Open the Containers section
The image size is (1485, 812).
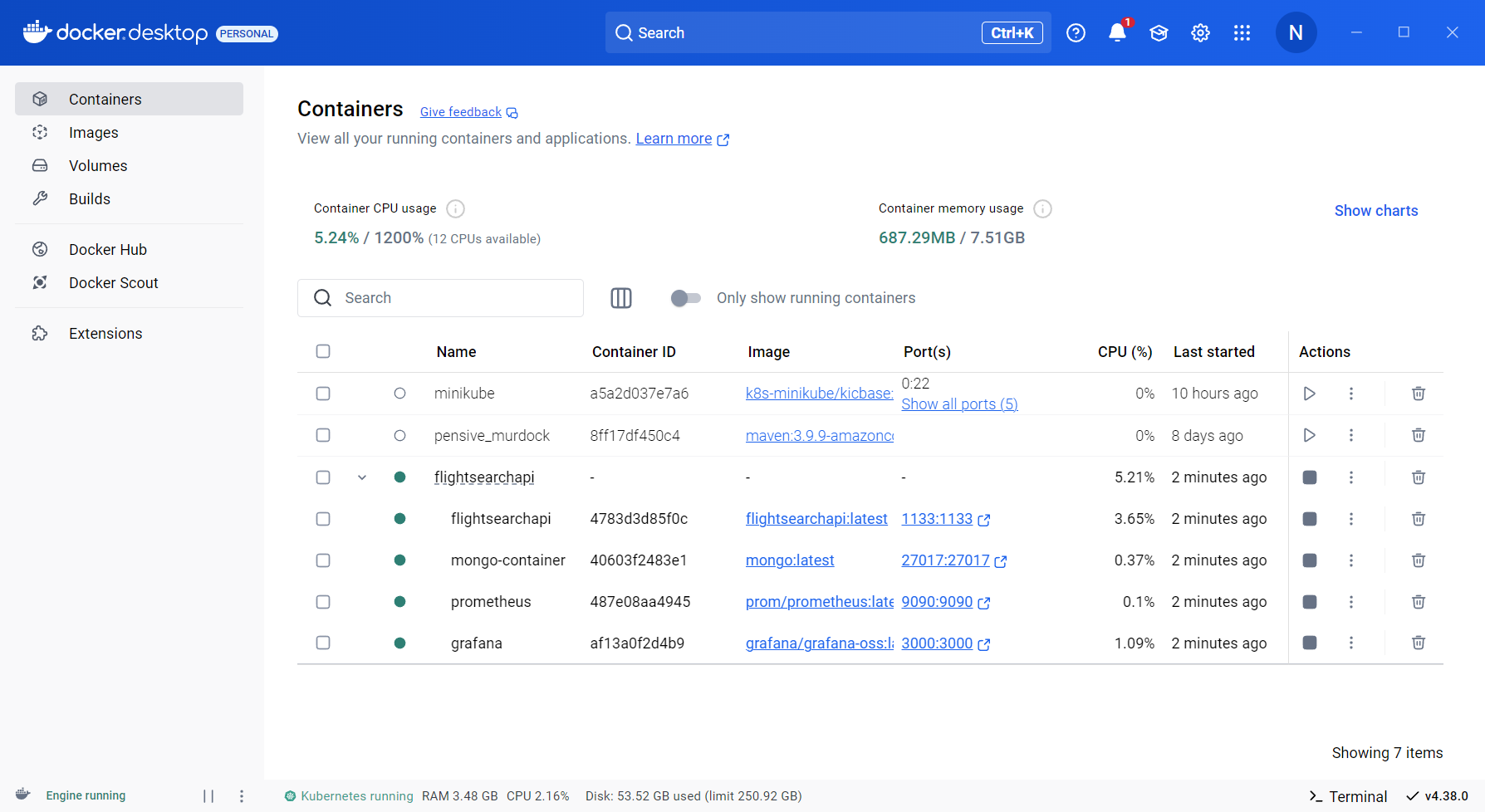[x=129, y=99]
